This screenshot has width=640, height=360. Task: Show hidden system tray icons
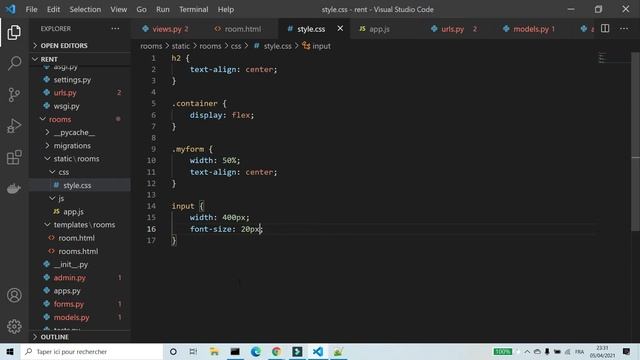click(527, 351)
